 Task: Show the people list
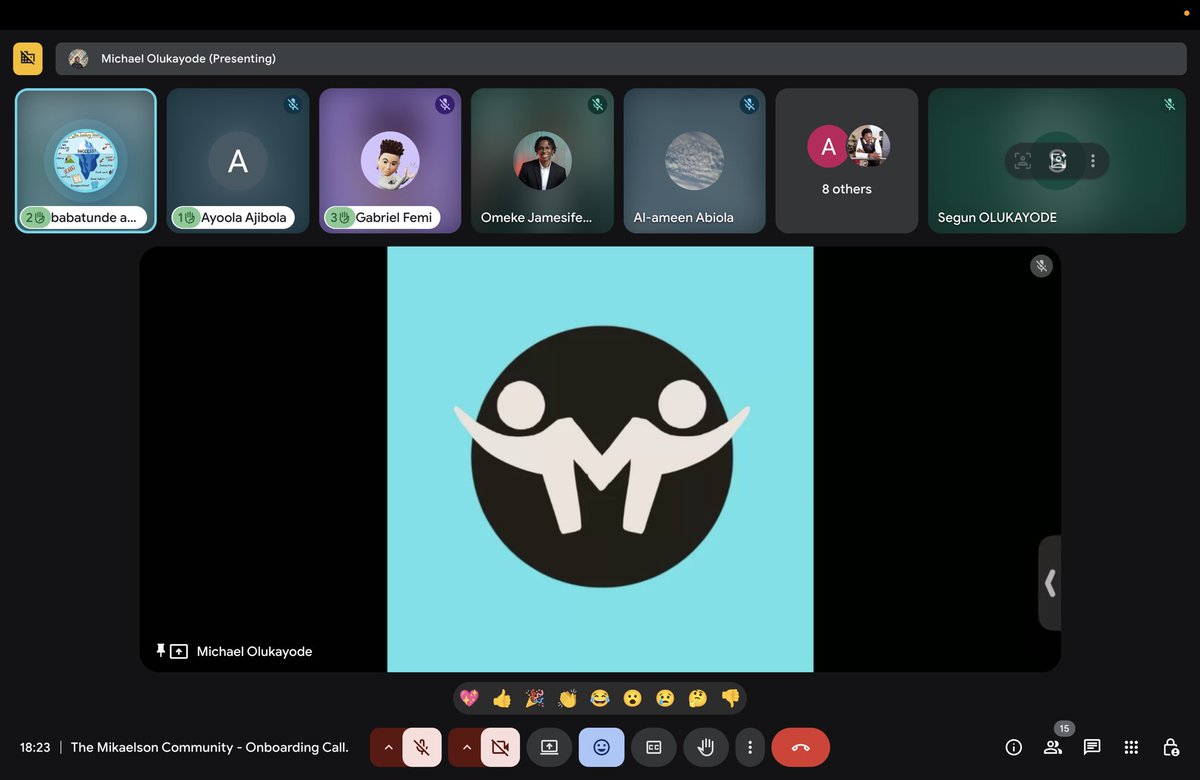[x=1053, y=747]
